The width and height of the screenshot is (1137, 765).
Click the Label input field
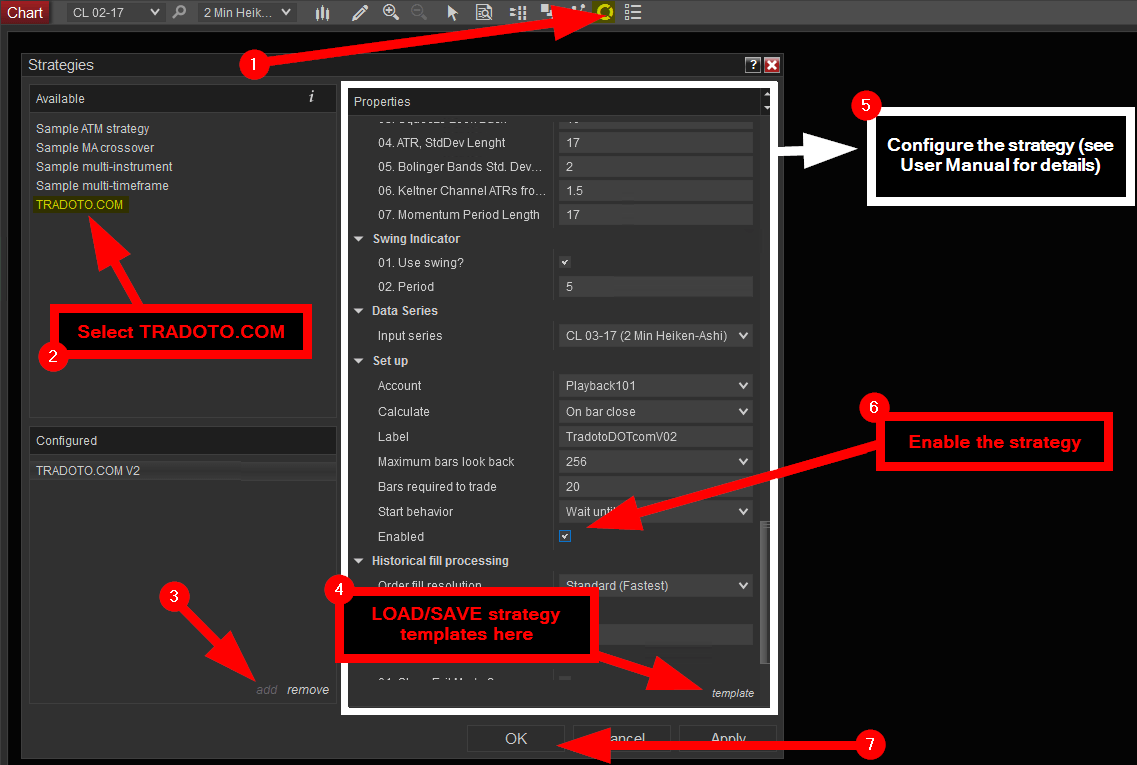(655, 437)
